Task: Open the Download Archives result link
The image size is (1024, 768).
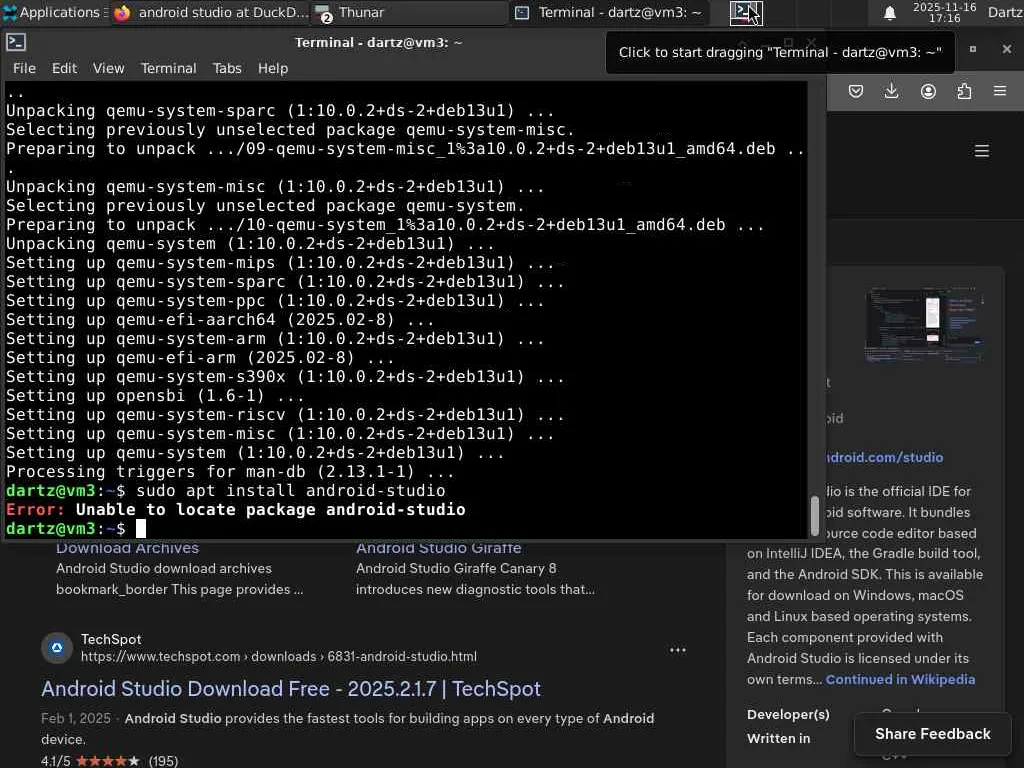Action: point(127,548)
